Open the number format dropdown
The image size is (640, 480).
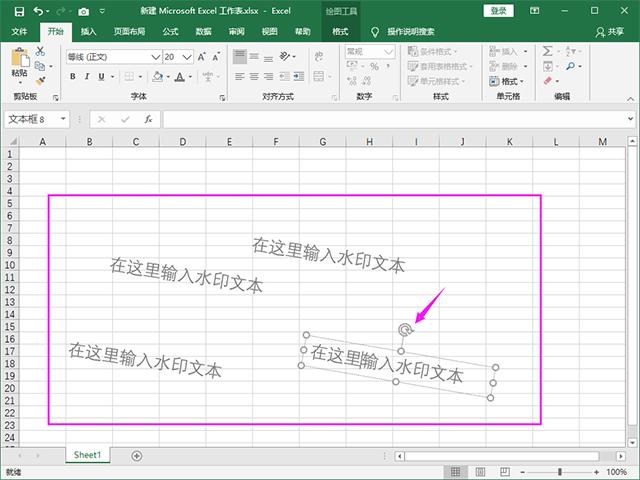388,52
